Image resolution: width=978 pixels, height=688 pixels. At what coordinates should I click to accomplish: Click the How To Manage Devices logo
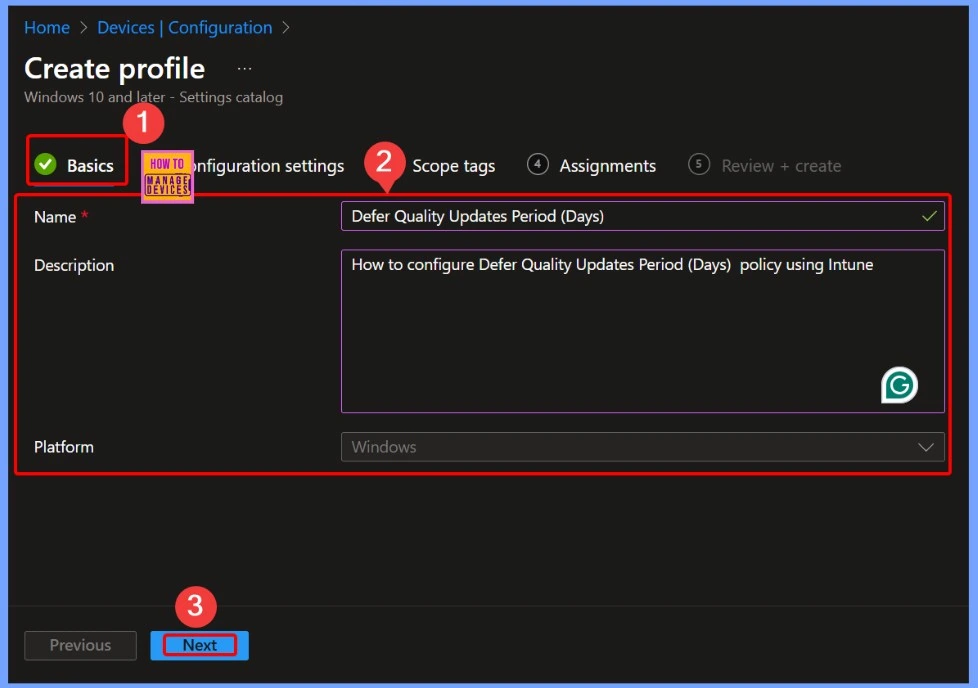(x=167, y=177)
